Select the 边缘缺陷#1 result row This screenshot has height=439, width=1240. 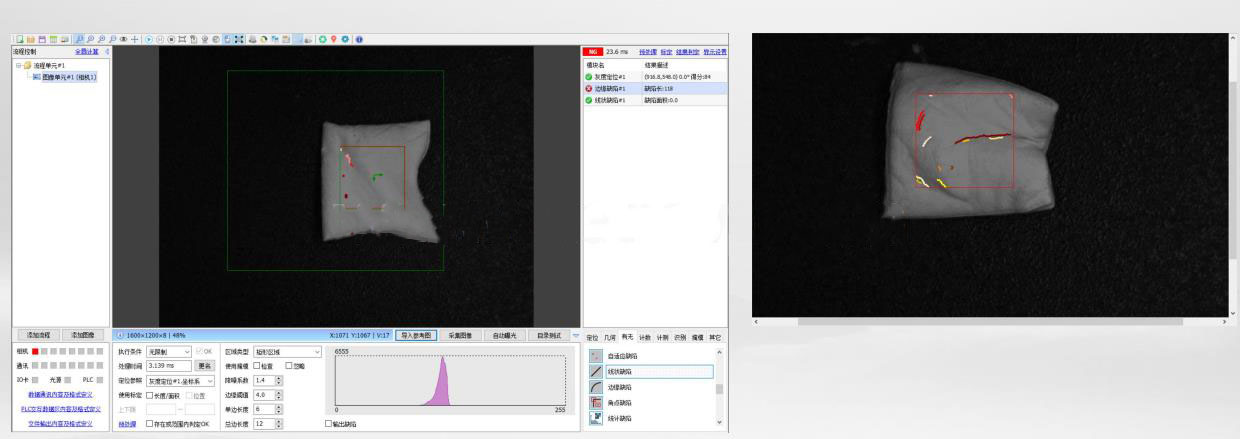656,88
